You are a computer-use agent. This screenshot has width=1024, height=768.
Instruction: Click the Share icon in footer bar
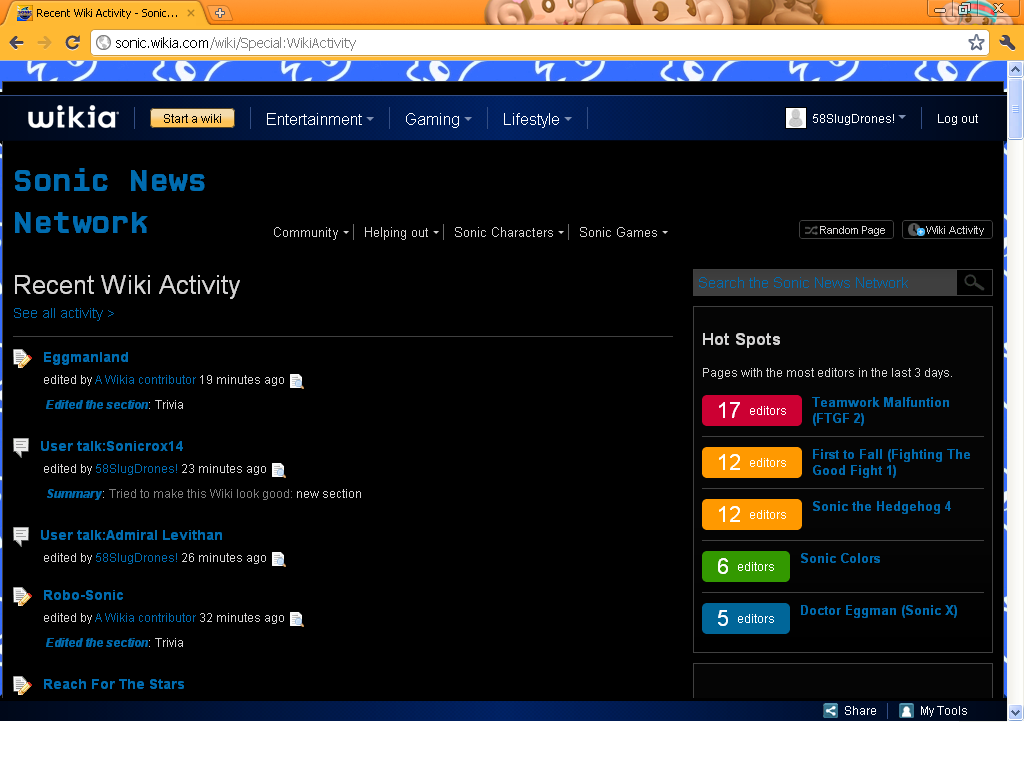point(830,711)
